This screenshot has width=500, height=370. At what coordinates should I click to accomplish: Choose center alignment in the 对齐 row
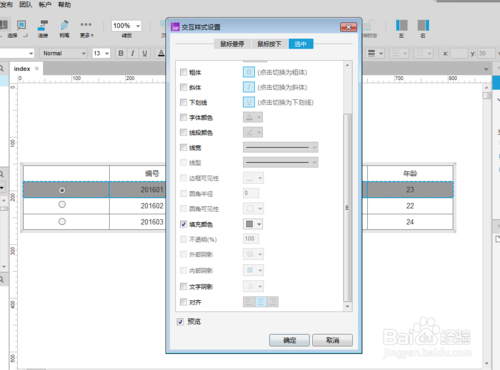(x=261, y=302)
